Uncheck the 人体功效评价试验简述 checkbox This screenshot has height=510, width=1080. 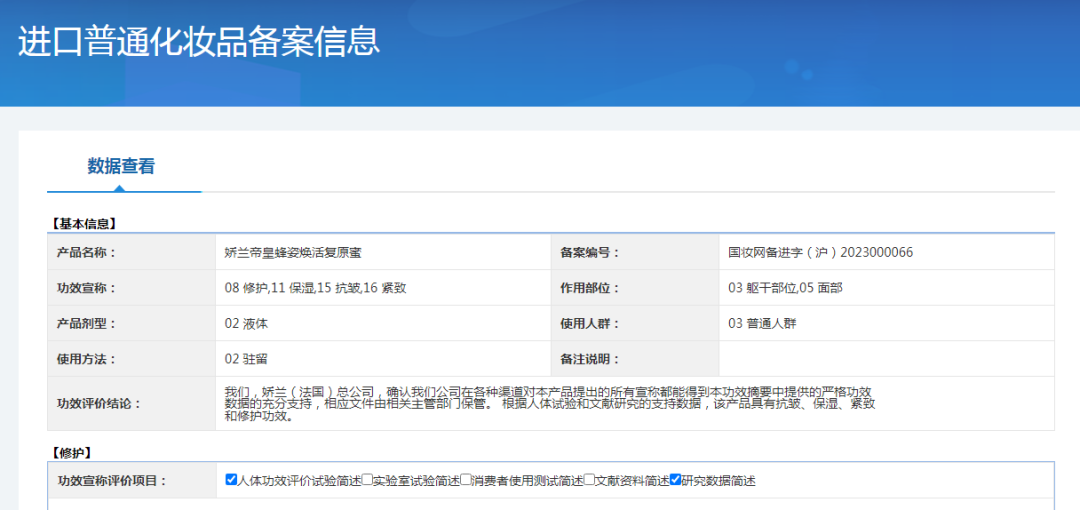[232, 480]
